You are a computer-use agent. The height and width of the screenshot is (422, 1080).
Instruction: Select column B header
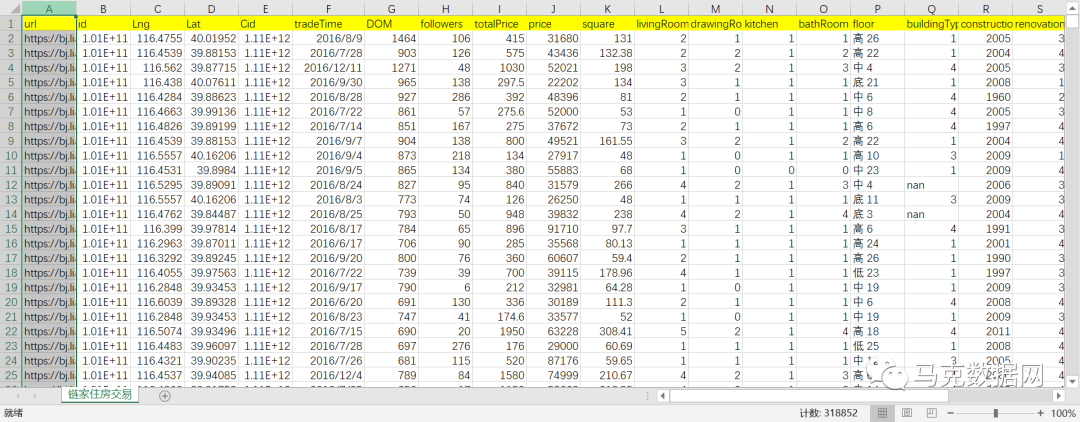coord(103,9)
